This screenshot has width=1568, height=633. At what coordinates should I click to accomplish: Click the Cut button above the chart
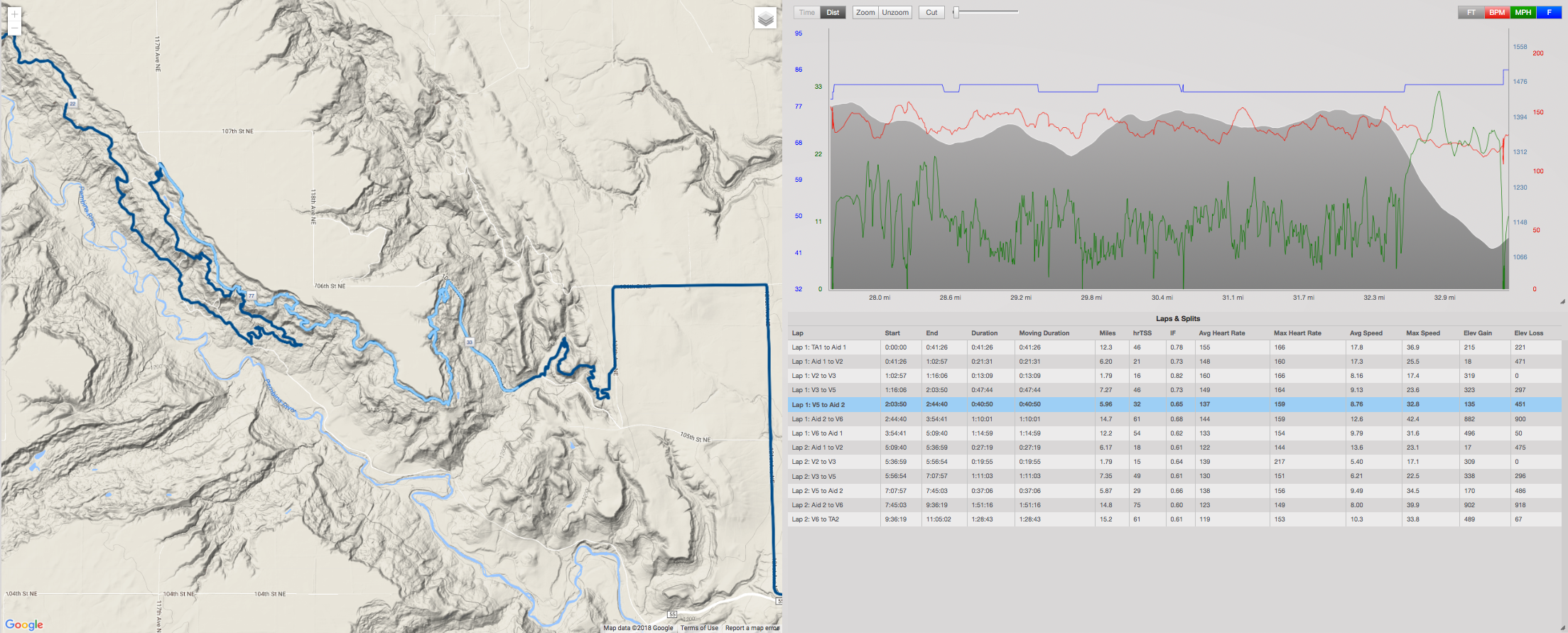pyautogui.click(x=931, y=12)
